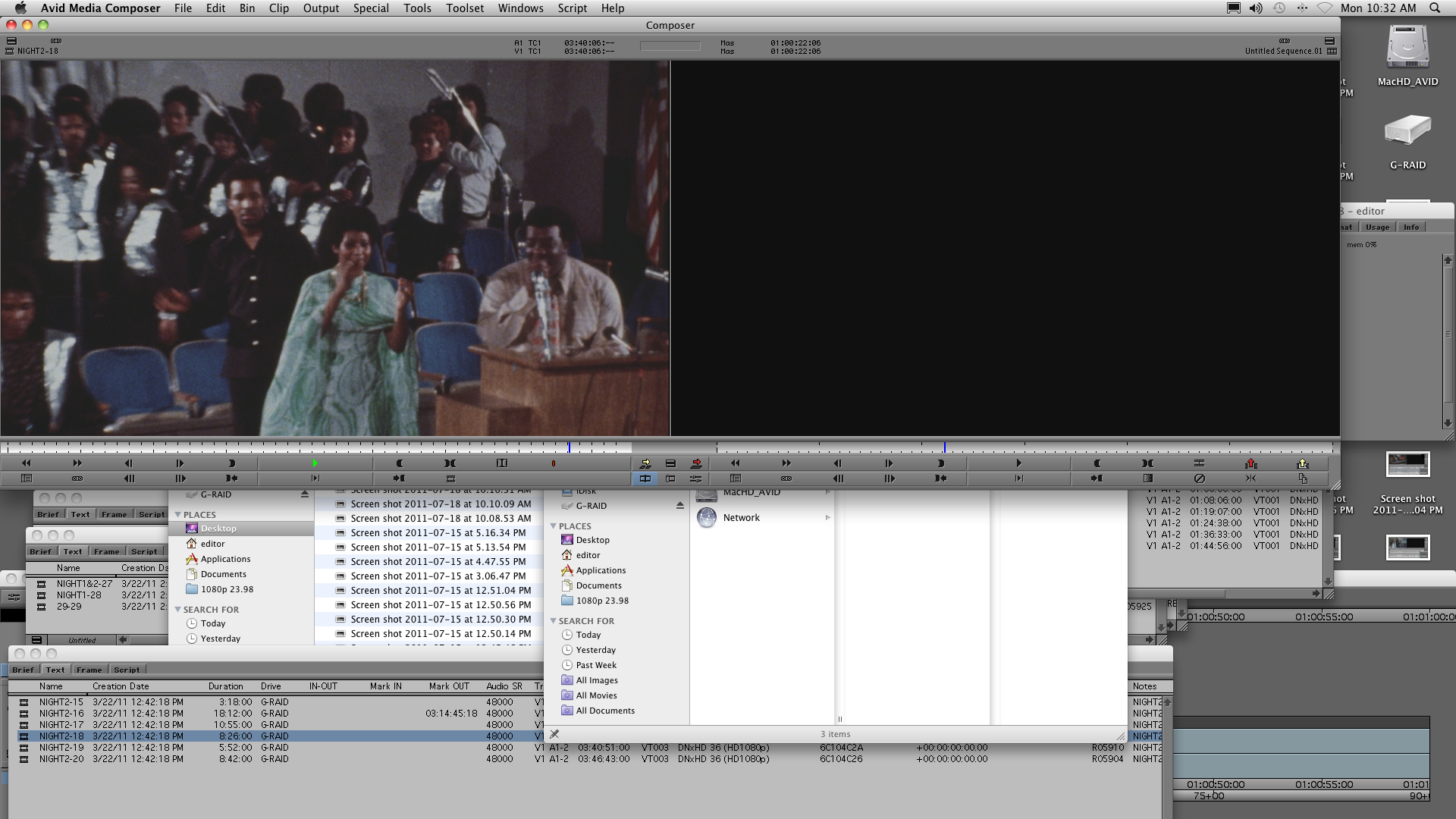The width and height of the screenshot is (1456, 819).
Task: Click the yellow Splice-In arrow button
Action: (645, 463)
